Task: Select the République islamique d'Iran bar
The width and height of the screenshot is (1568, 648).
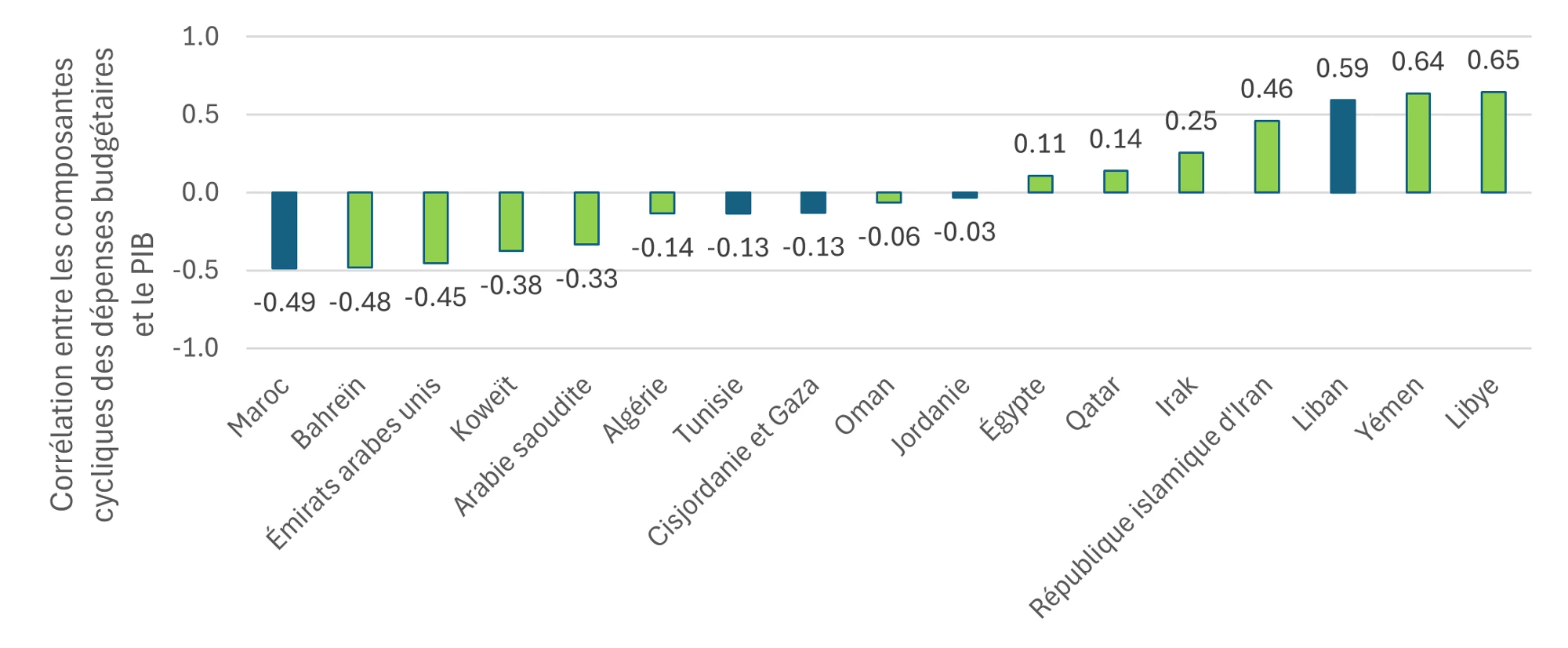Action: coord(1266,157)
